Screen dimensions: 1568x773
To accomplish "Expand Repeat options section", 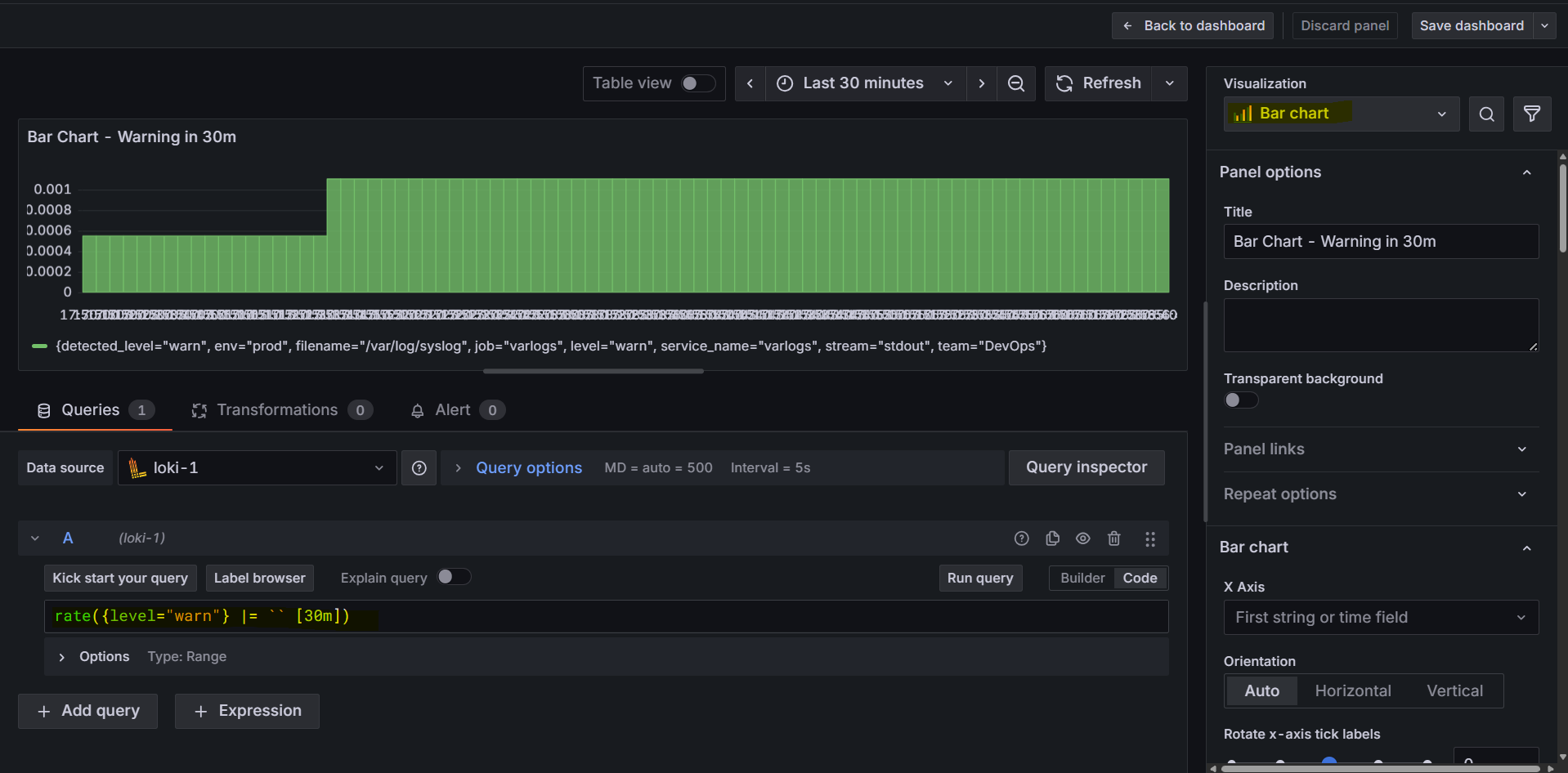I will coord(1381,494).
